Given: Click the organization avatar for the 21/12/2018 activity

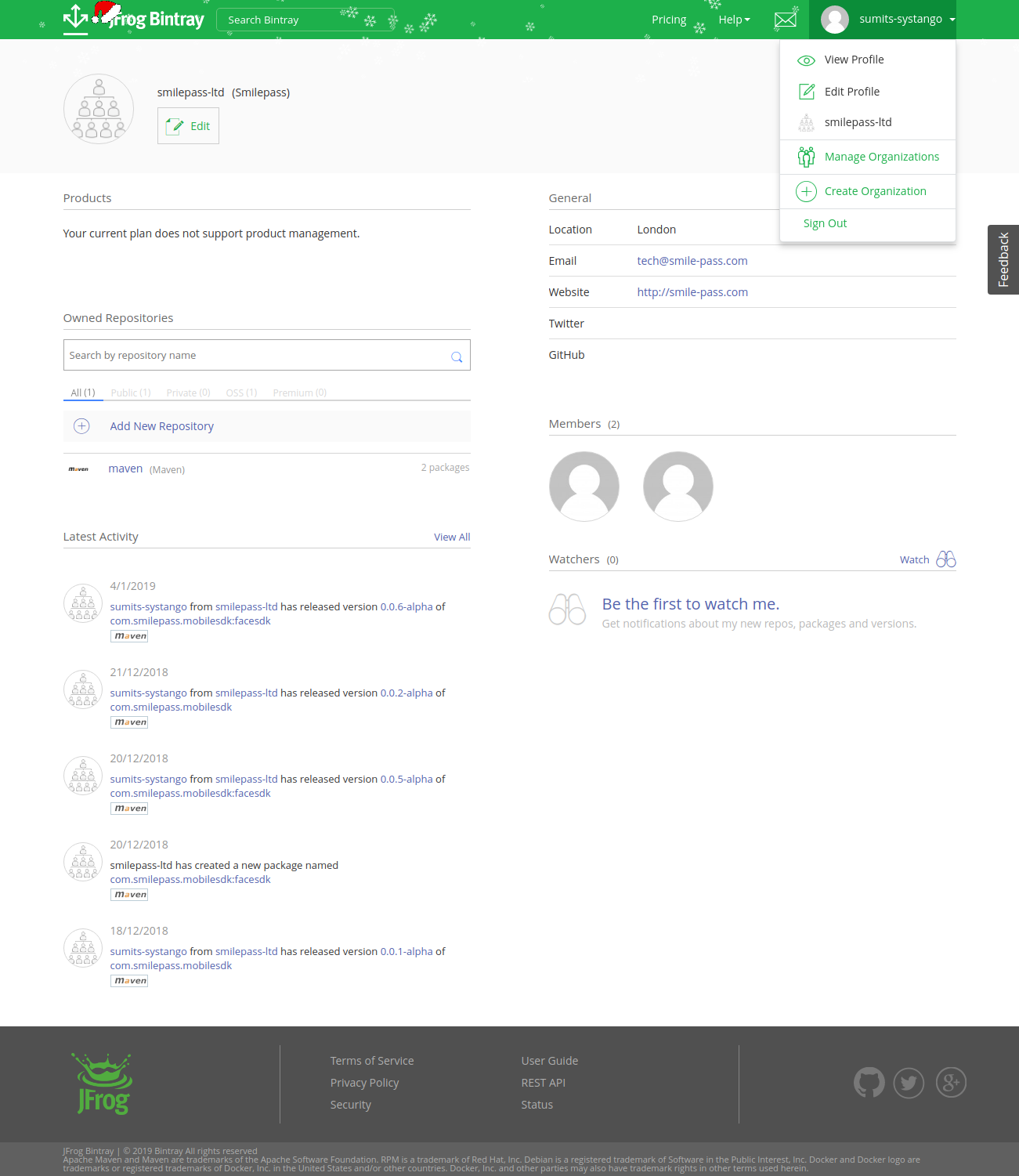Looking at the screenshot, I should click(x=83, y=689).
